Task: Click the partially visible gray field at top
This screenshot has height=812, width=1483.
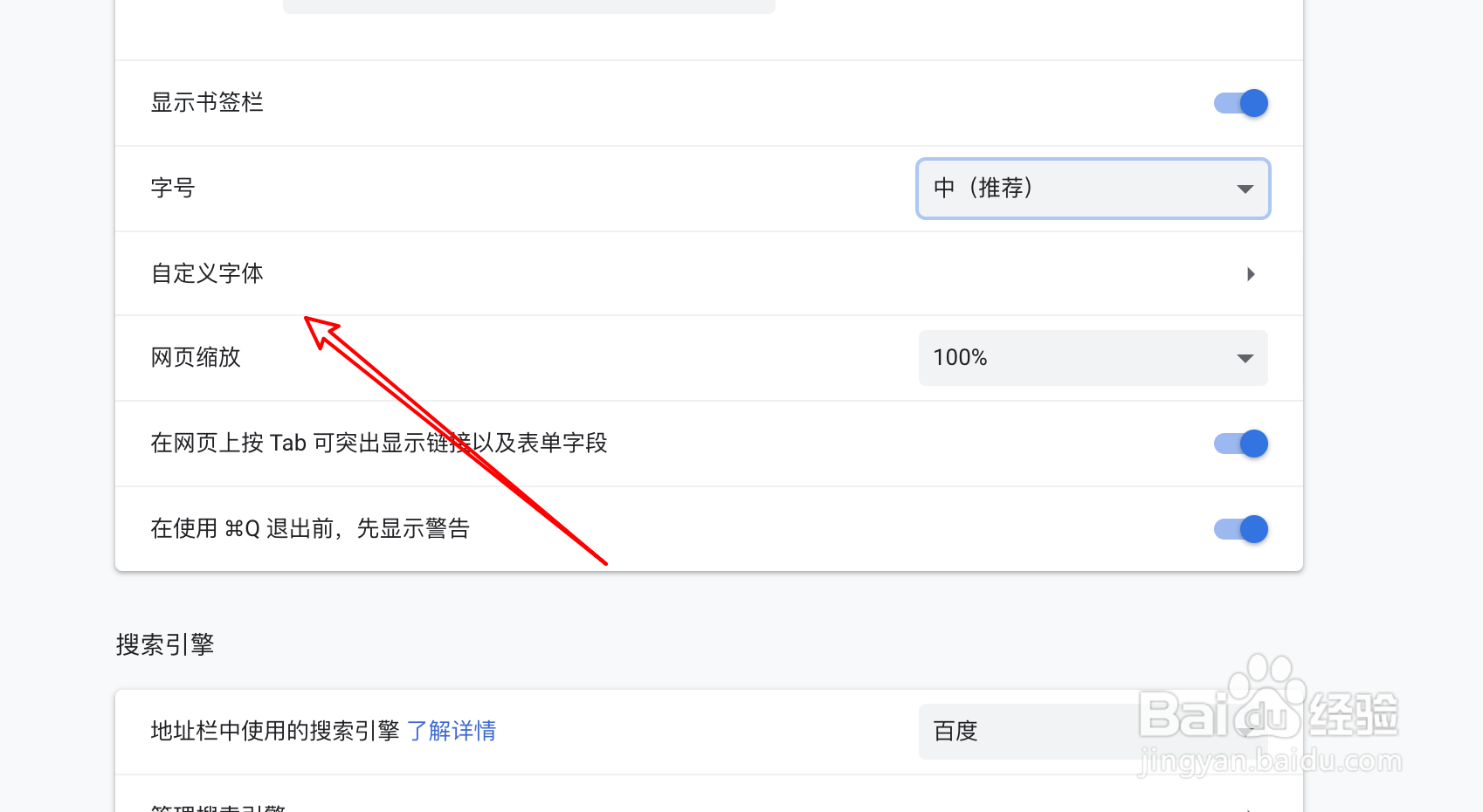Action: coord(529,6)
